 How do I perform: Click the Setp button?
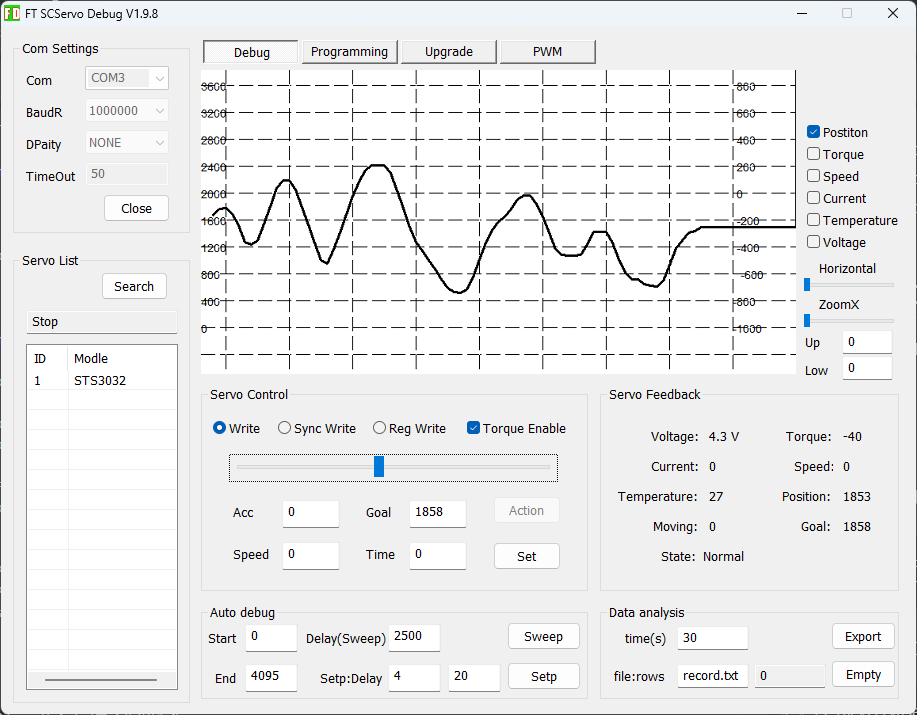pos(543,676)
